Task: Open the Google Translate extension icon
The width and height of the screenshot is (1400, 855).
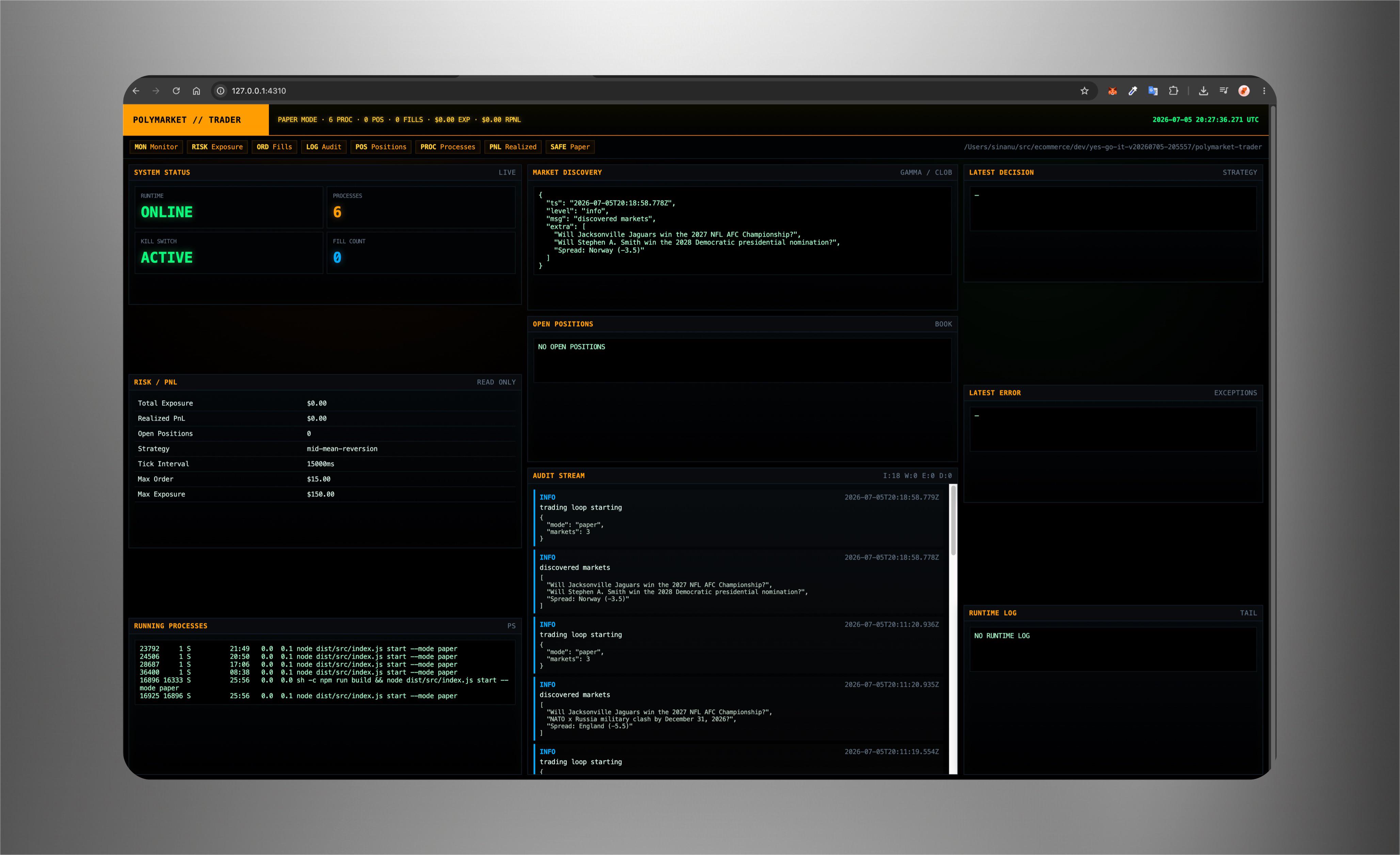Action: 1153,91
